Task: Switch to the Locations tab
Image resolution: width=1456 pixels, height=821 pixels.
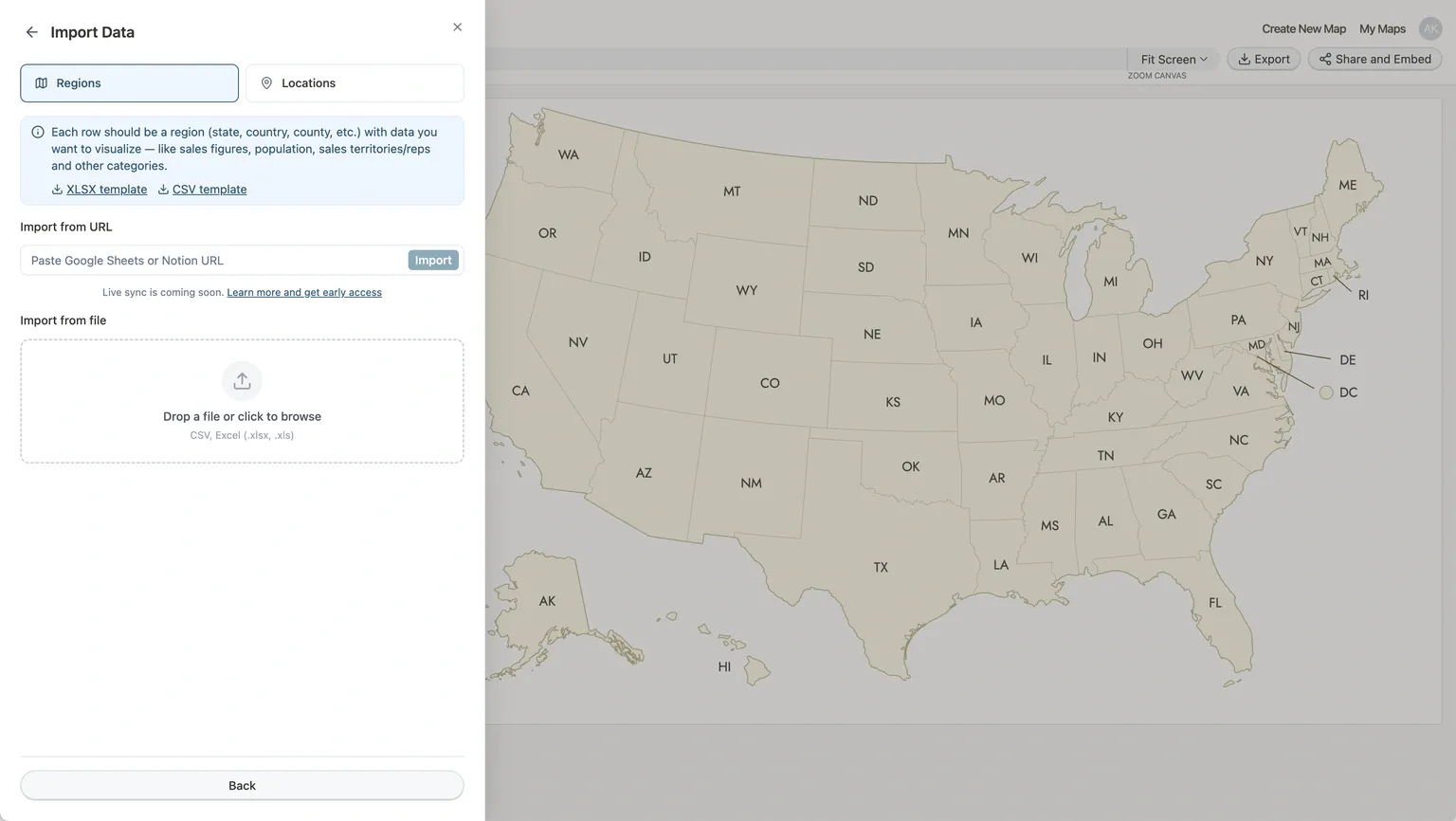Action: click(355, 83)
